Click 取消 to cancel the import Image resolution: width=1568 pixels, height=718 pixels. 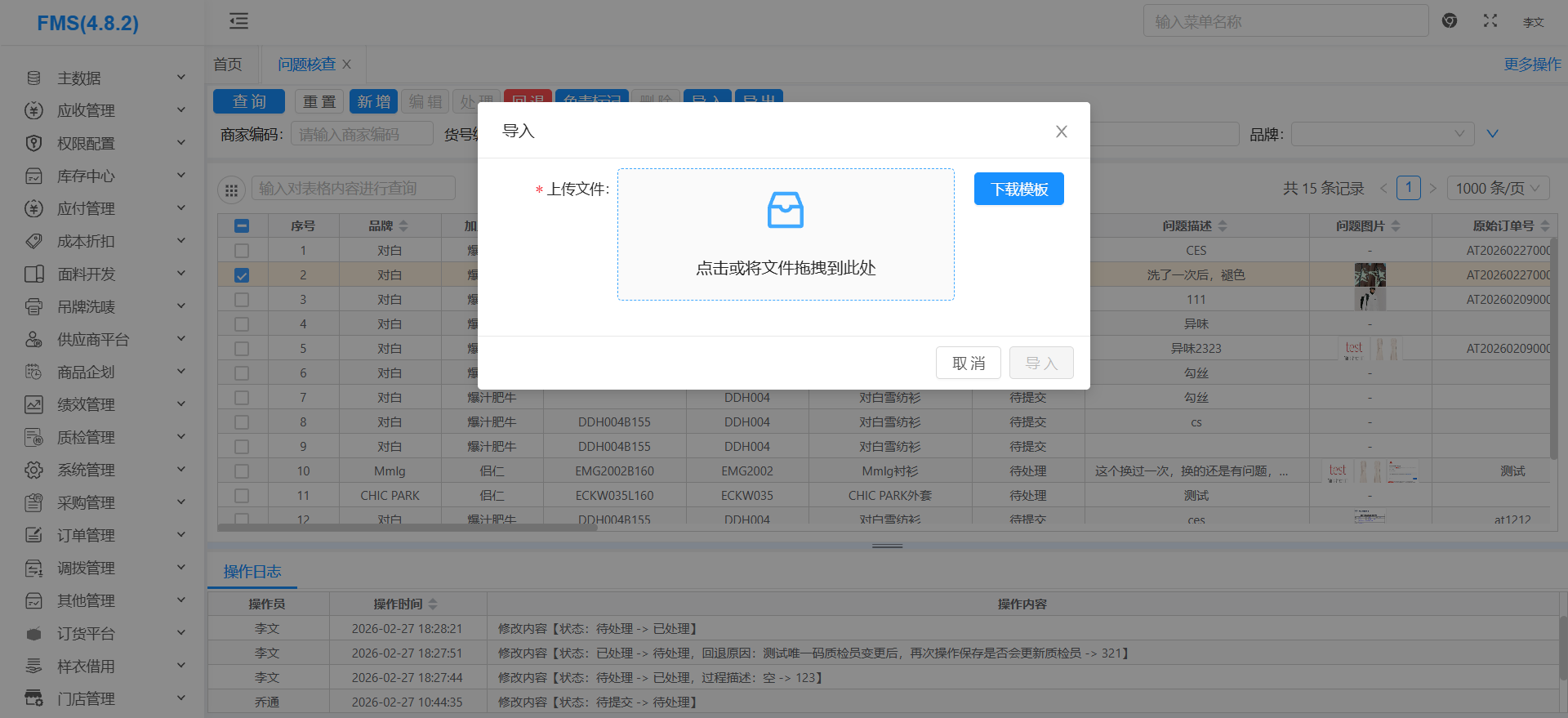click(x=968, y=363)
